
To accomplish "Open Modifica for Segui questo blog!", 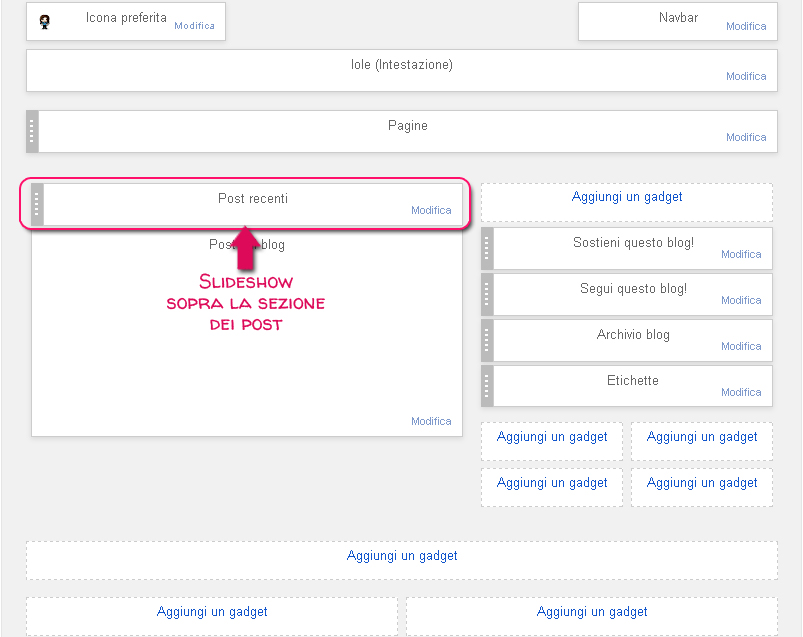I will point(741,300).
